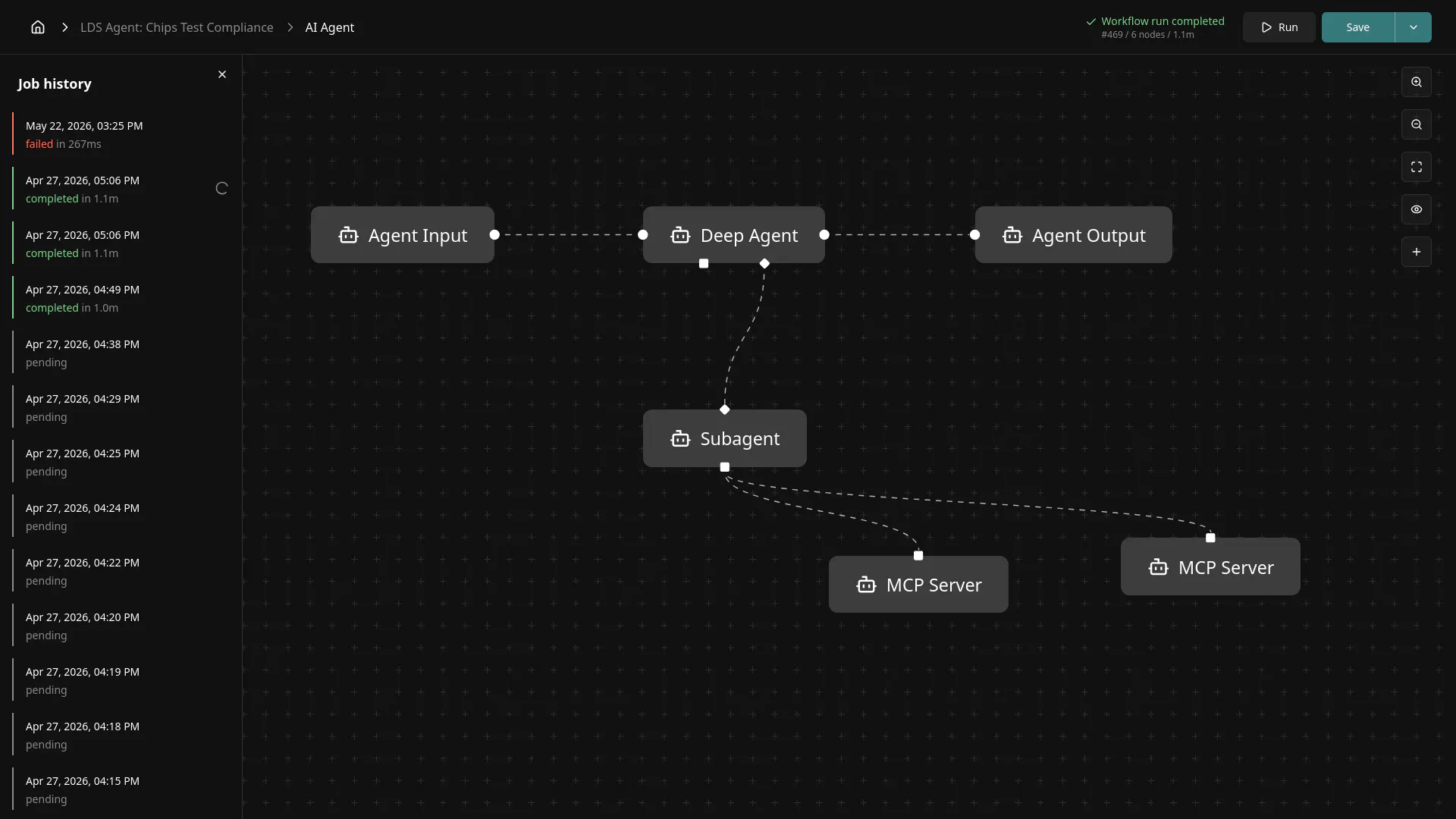Open Apr 27 04:29 PM pending job
Viewport: 1456px width, 819px height.
[121, 407]
